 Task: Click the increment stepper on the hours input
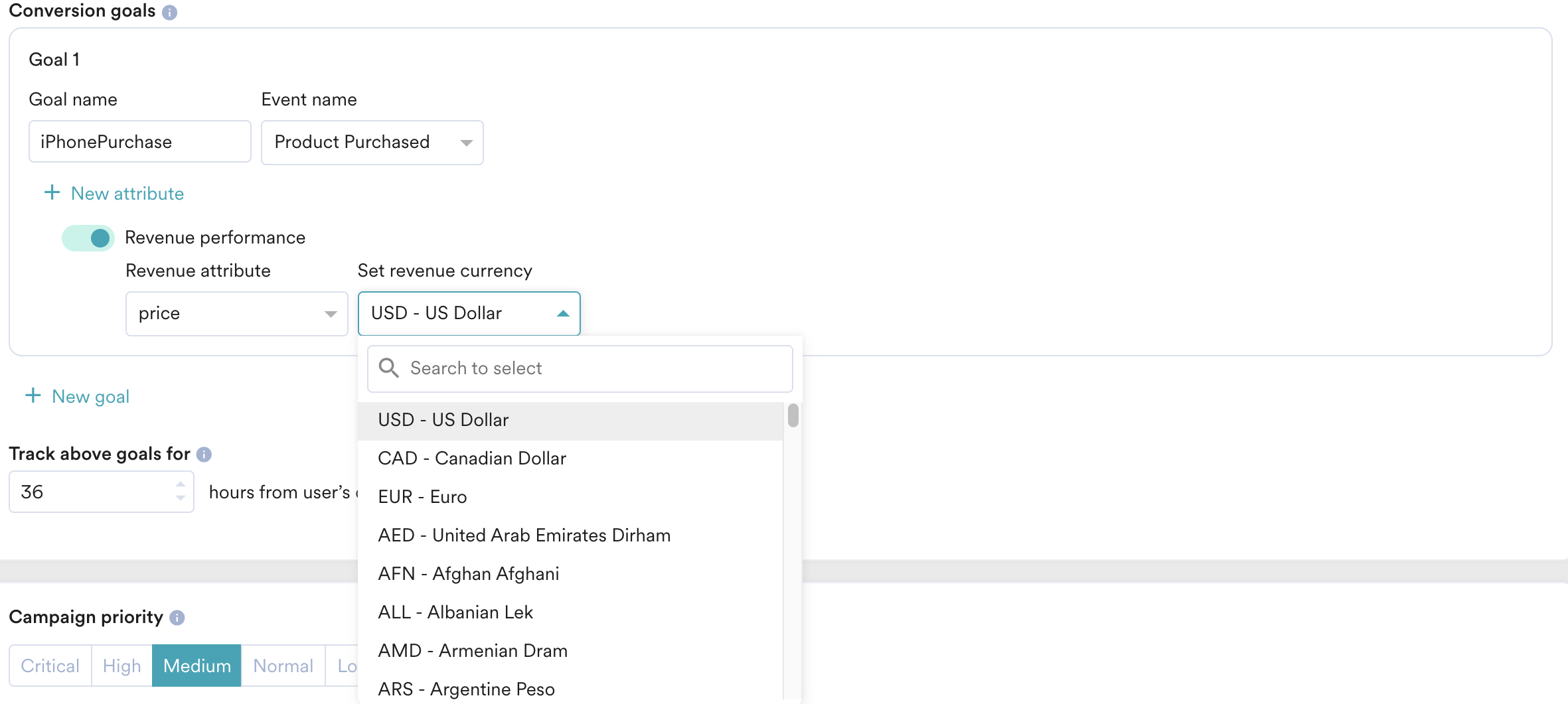coord(180,484)
